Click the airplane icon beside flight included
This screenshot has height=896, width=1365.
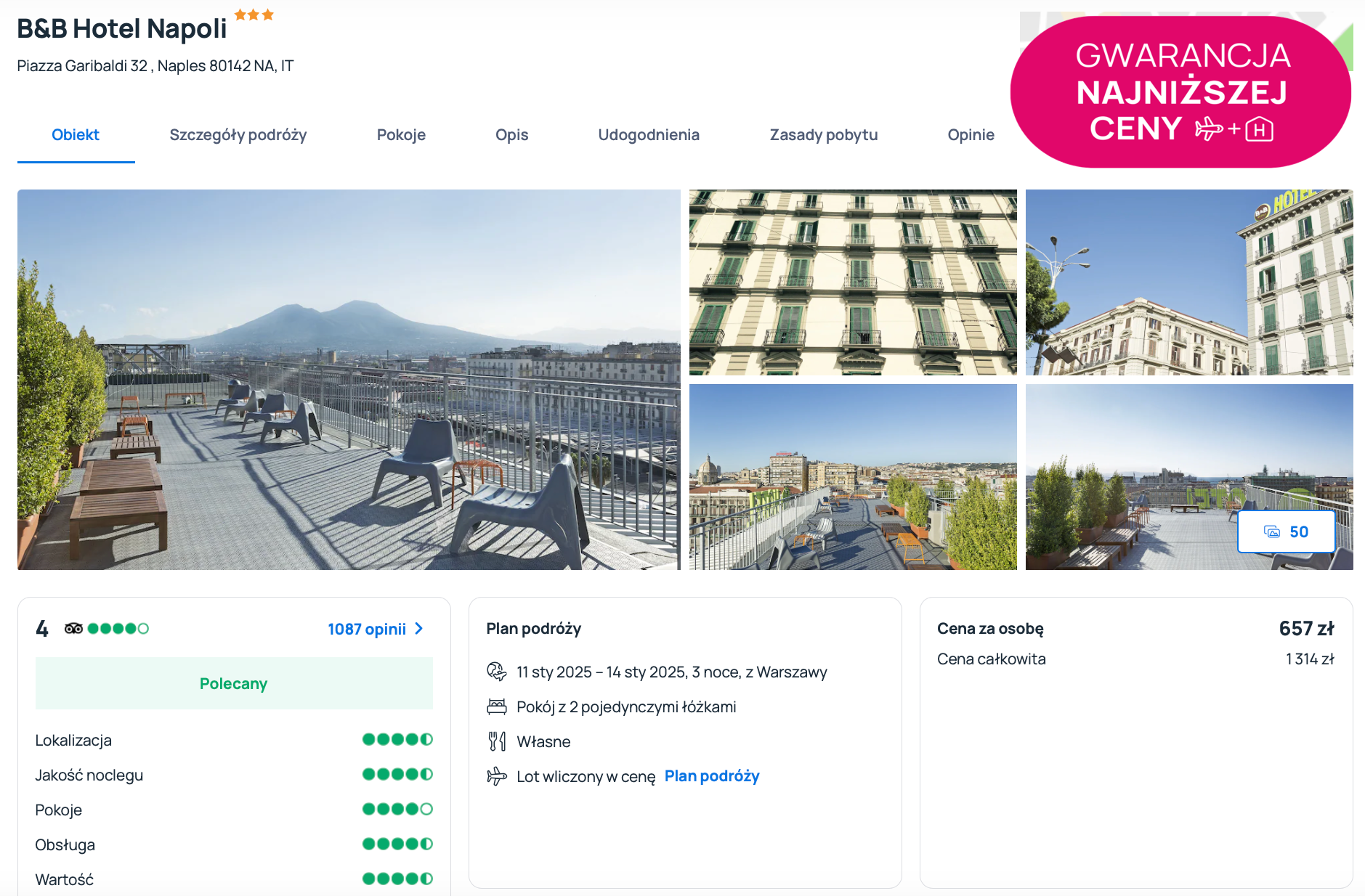coord(497,776)
